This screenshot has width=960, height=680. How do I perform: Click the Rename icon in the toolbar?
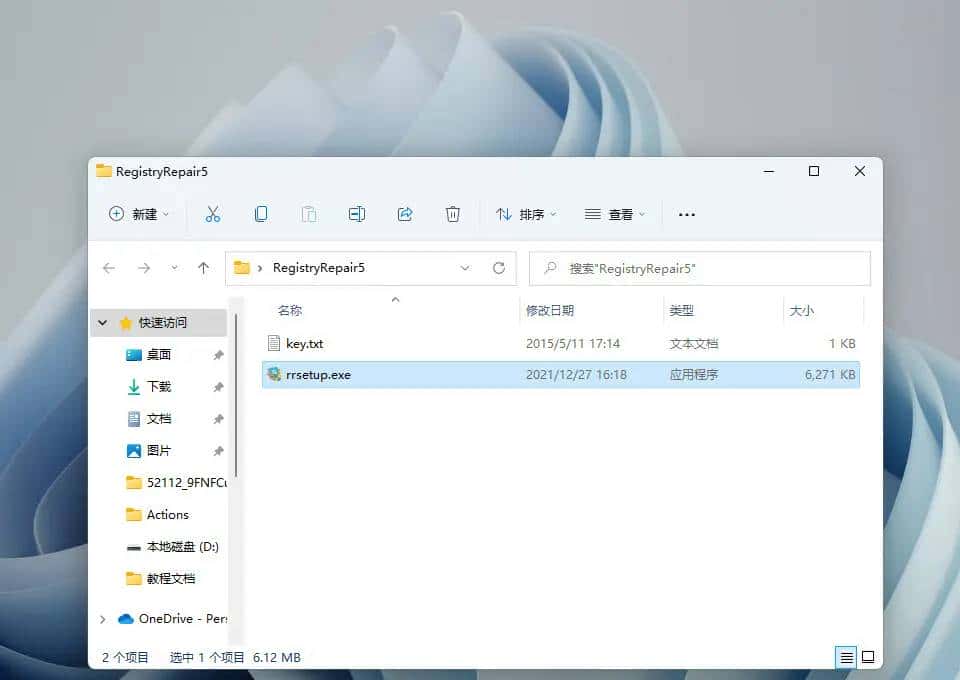click(356, 213)
